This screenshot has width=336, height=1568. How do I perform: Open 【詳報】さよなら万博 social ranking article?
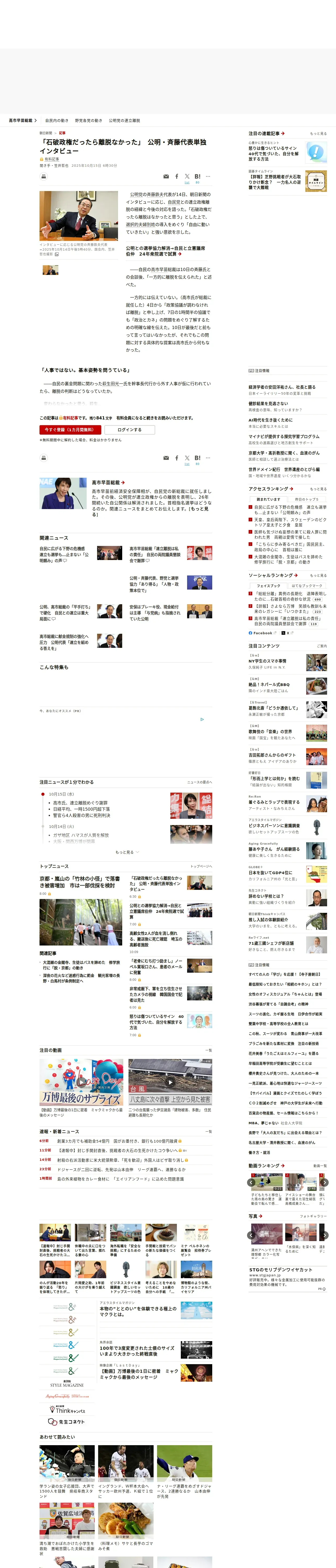[x=290, y=609]
